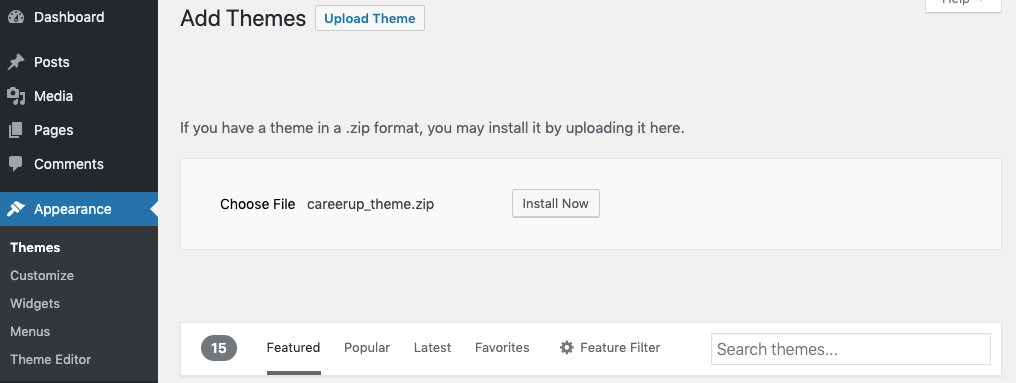Viewport: 1016px width, 383px height.
Task: Click the Upload Theme button
Action: click(370, 18)
